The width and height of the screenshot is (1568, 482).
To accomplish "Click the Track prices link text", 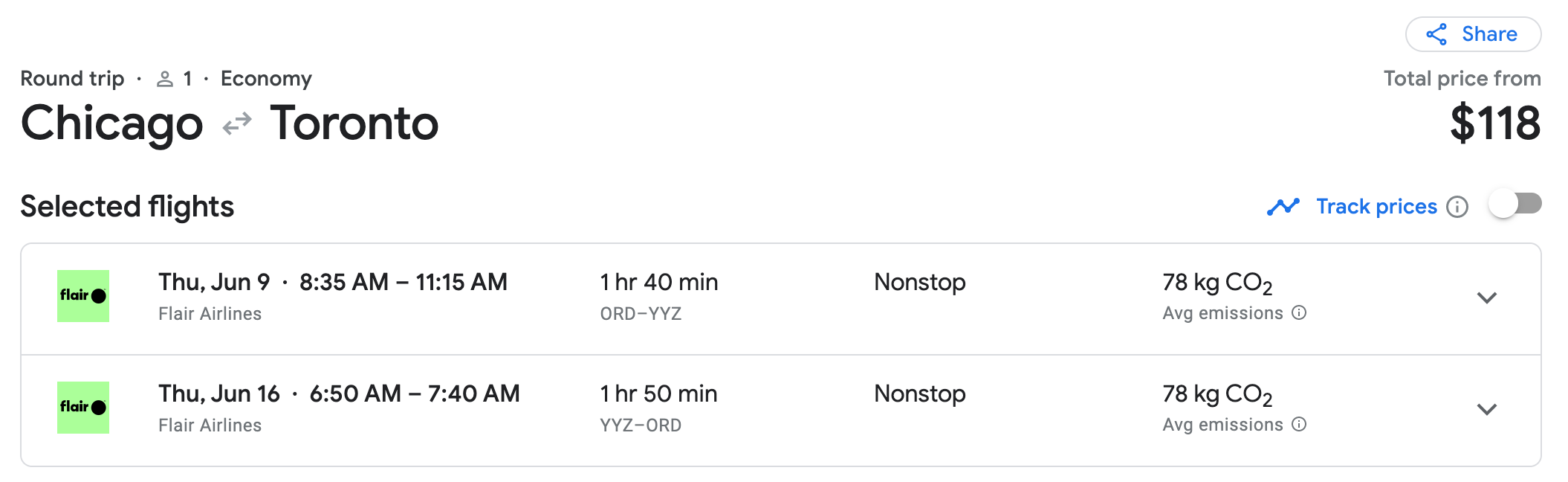I will tap(1376, 207).
